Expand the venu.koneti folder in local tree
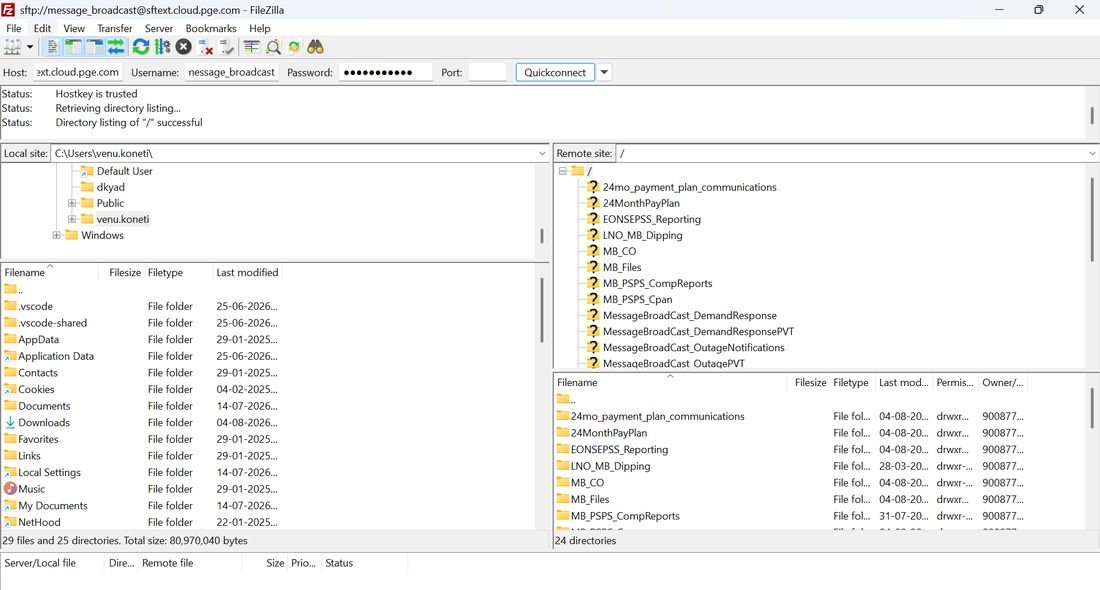1100x590 pixels. pos(72,219)
